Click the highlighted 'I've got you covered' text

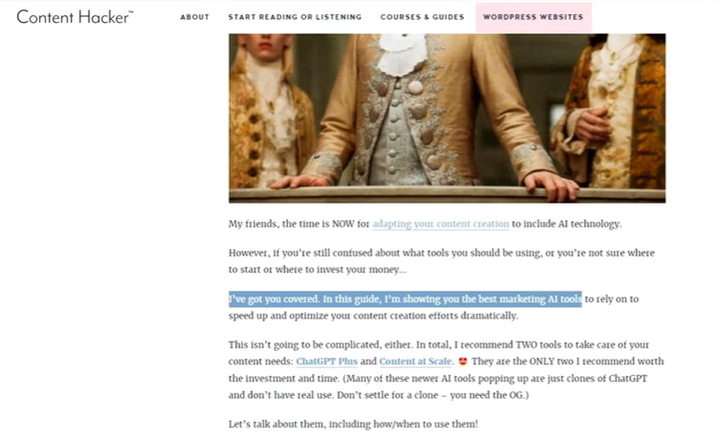point(405,299)
